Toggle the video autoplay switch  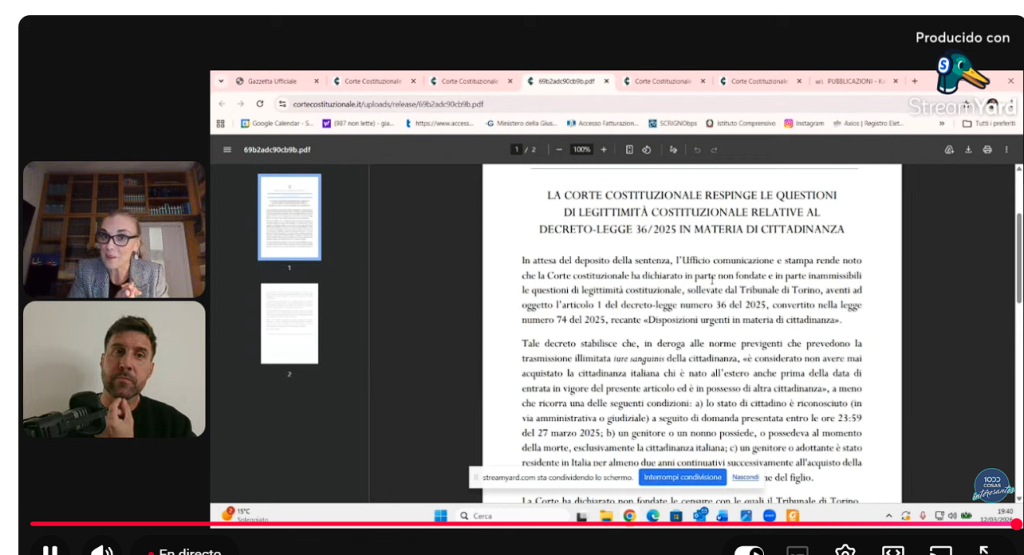(749, 549)
